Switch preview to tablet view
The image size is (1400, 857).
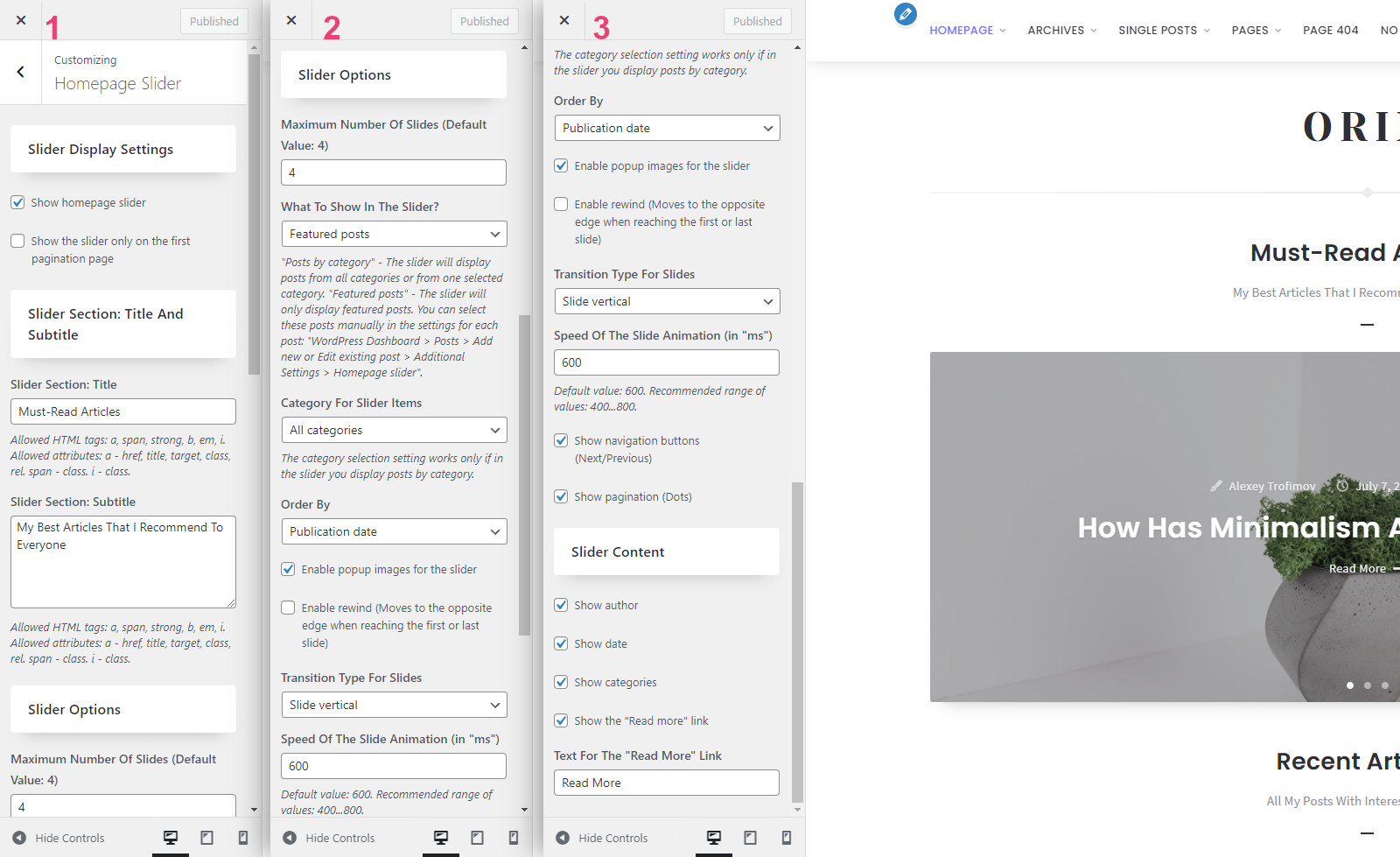pyautogui.click(x=207, y=838)
